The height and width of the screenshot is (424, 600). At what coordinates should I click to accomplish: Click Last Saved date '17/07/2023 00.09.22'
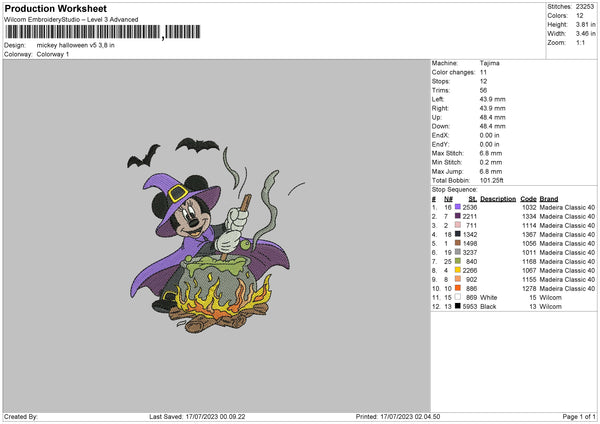tap(215, 416)
